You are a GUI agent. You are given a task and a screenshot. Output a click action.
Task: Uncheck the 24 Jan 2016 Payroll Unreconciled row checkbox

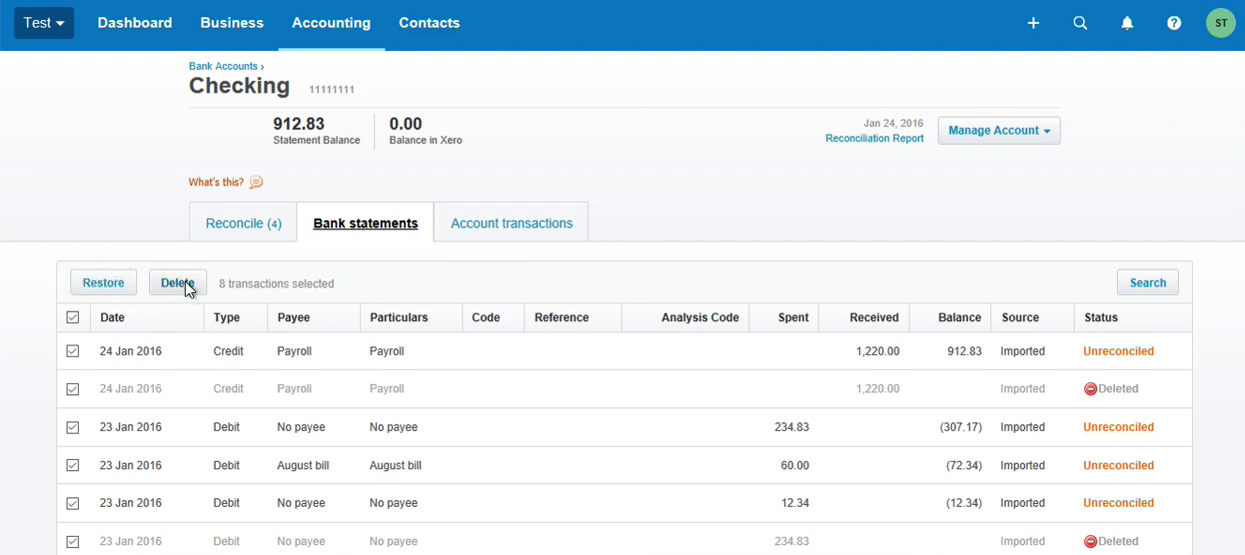tap(73, 352)
